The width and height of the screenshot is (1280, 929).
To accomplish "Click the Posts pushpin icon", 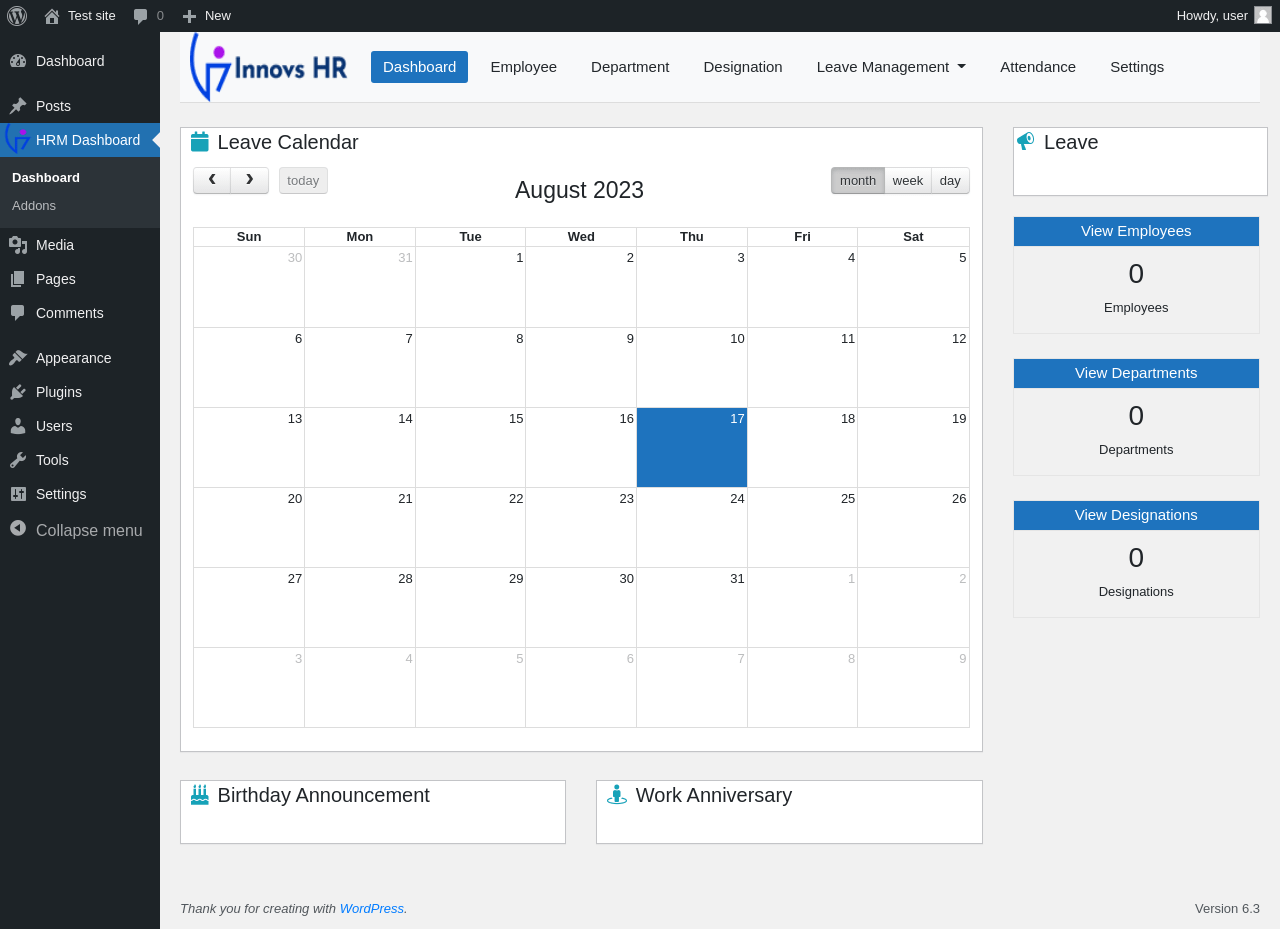I will coord(18,106).
